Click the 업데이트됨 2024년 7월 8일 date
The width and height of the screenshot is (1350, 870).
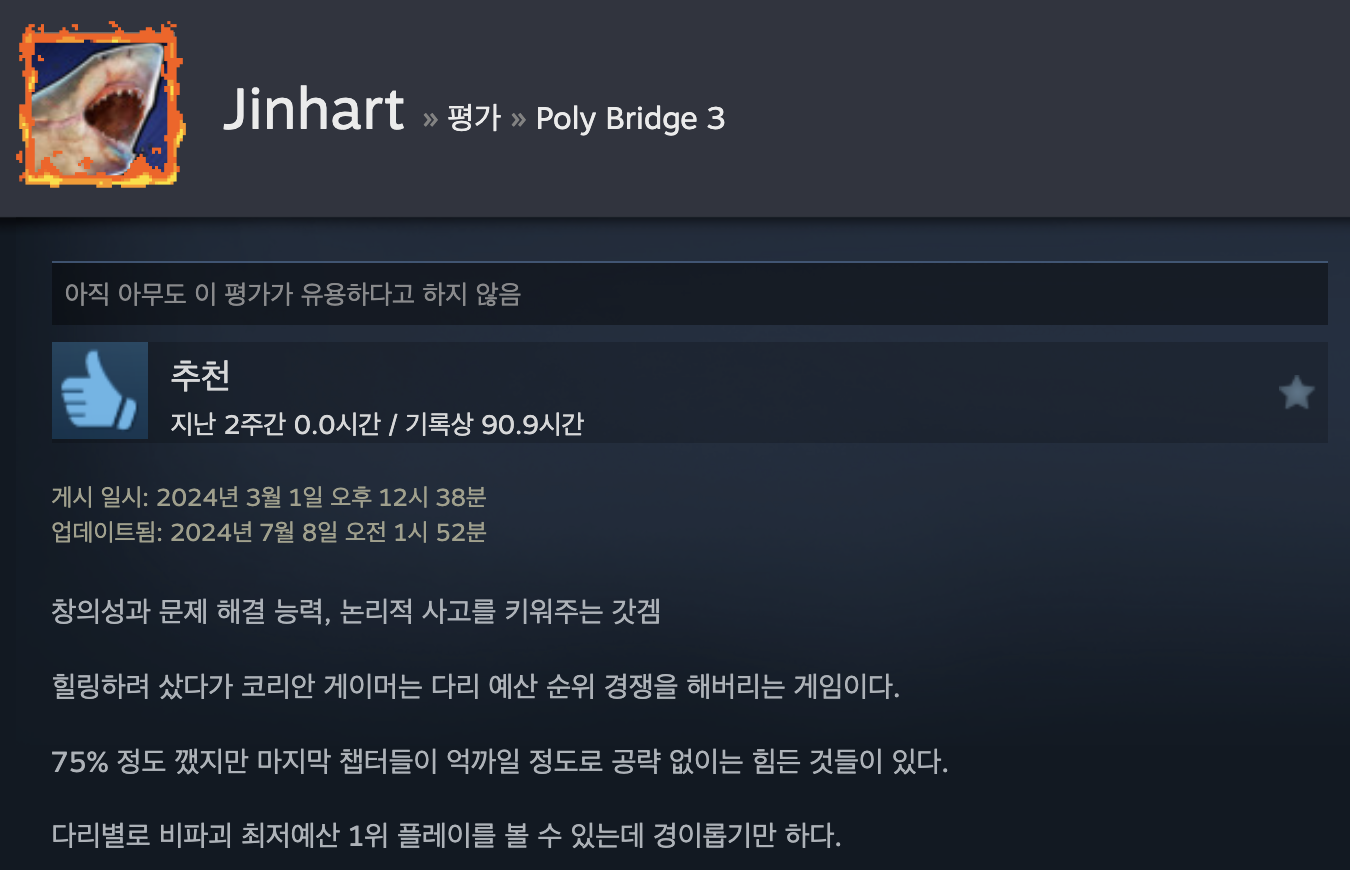pos(269,532)
